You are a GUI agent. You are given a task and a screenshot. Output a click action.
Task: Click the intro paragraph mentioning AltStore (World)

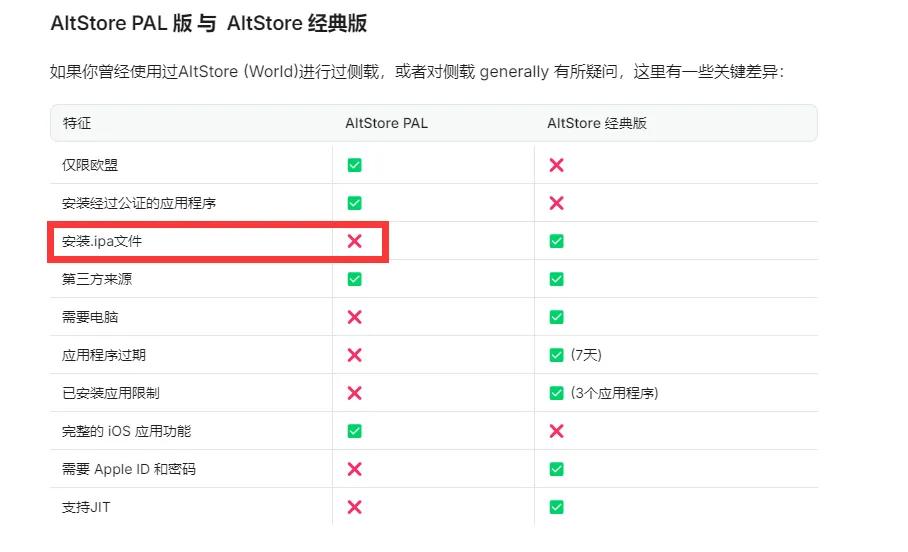click(416, 72)
